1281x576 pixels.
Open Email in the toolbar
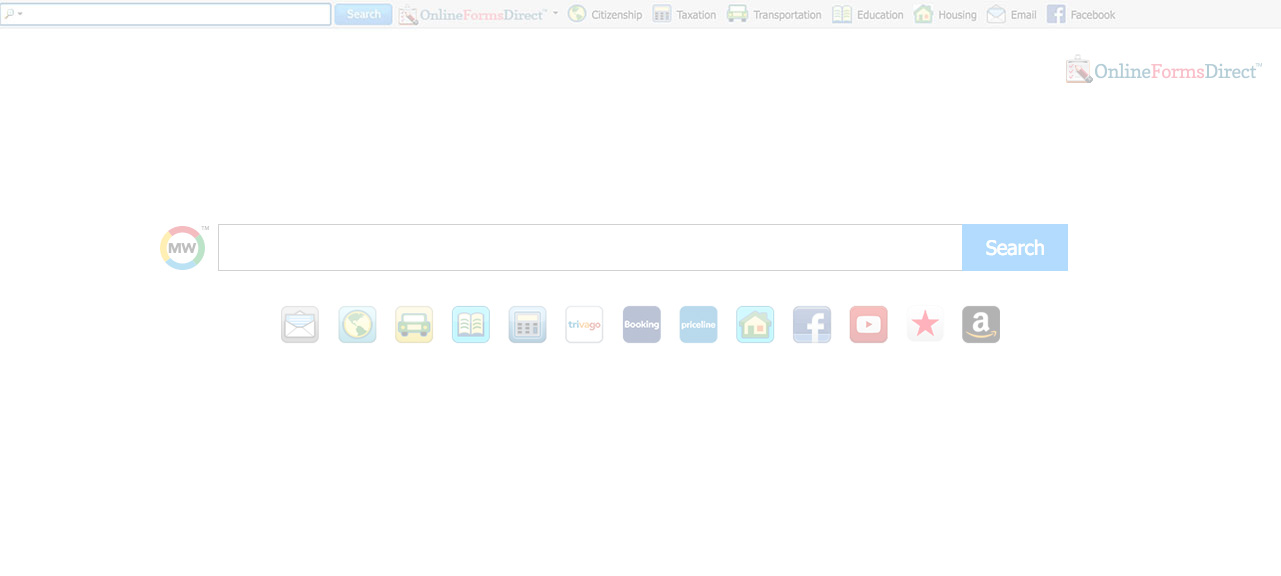coord(1012,14)
